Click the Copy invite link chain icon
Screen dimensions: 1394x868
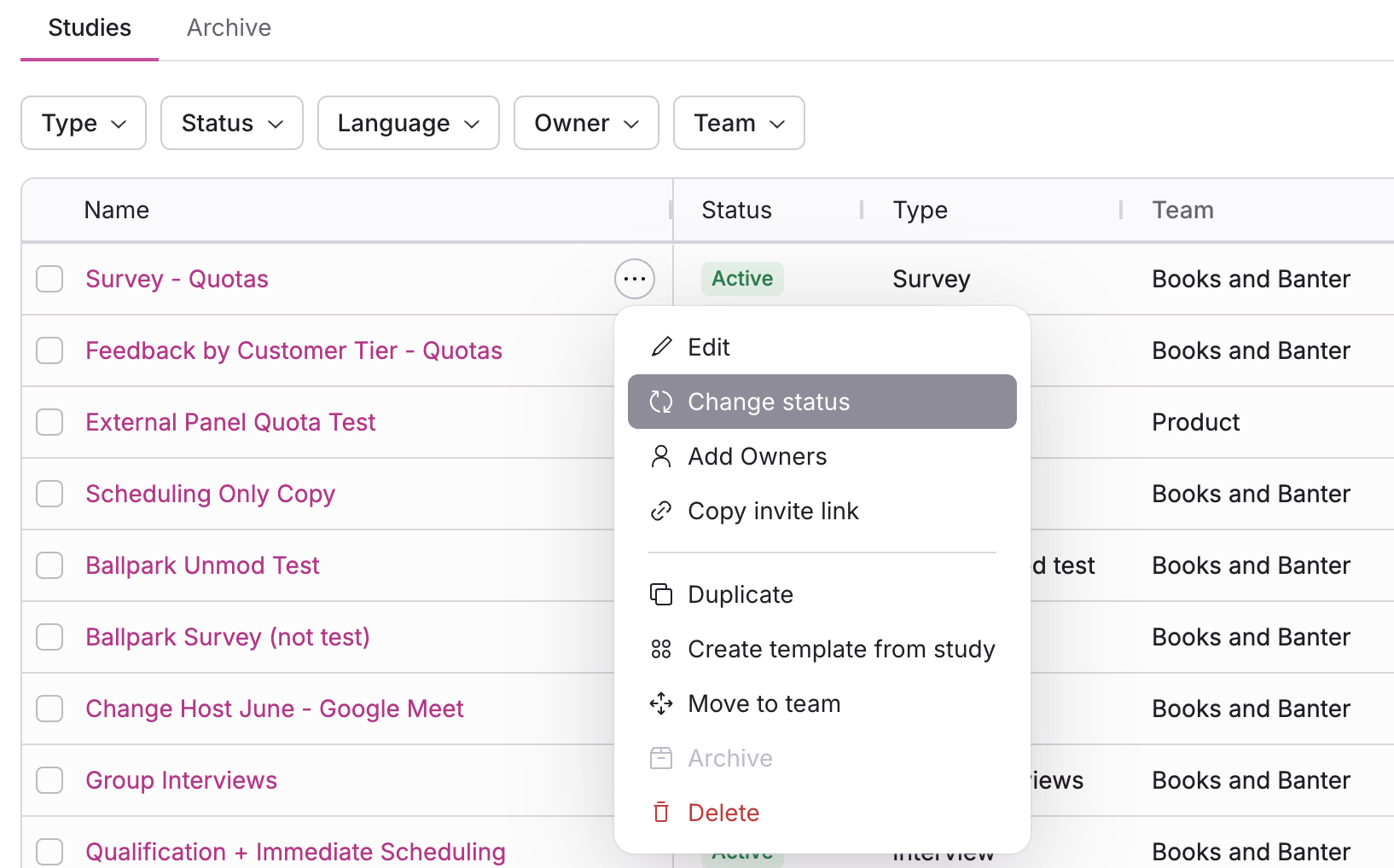click(661, 511)
